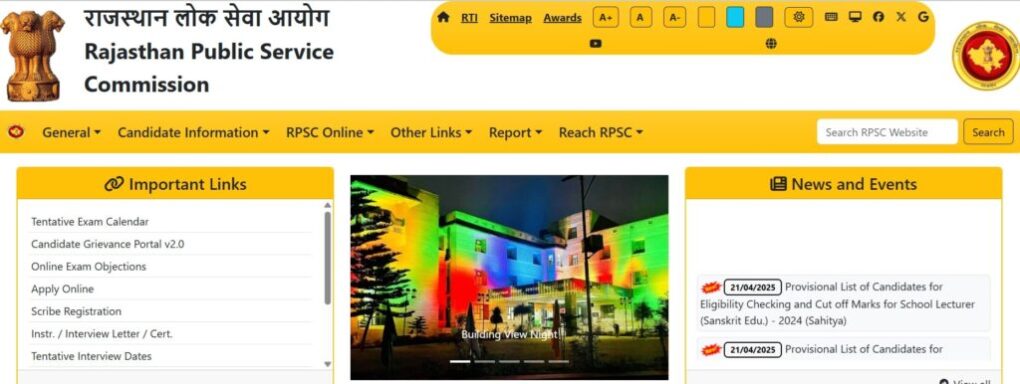
Task: Expand the Report menu
Action: pos(515,132)
